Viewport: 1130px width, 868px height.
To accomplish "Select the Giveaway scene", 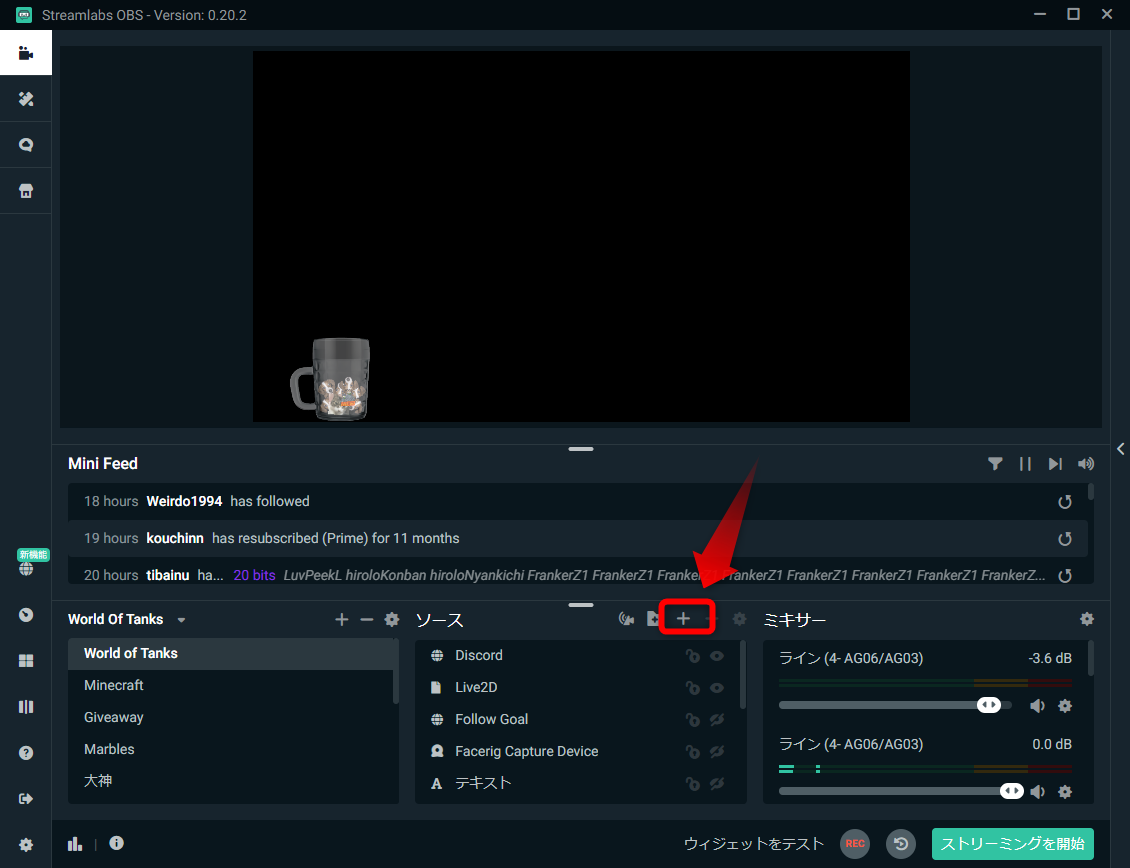I will tap(232, 717).
